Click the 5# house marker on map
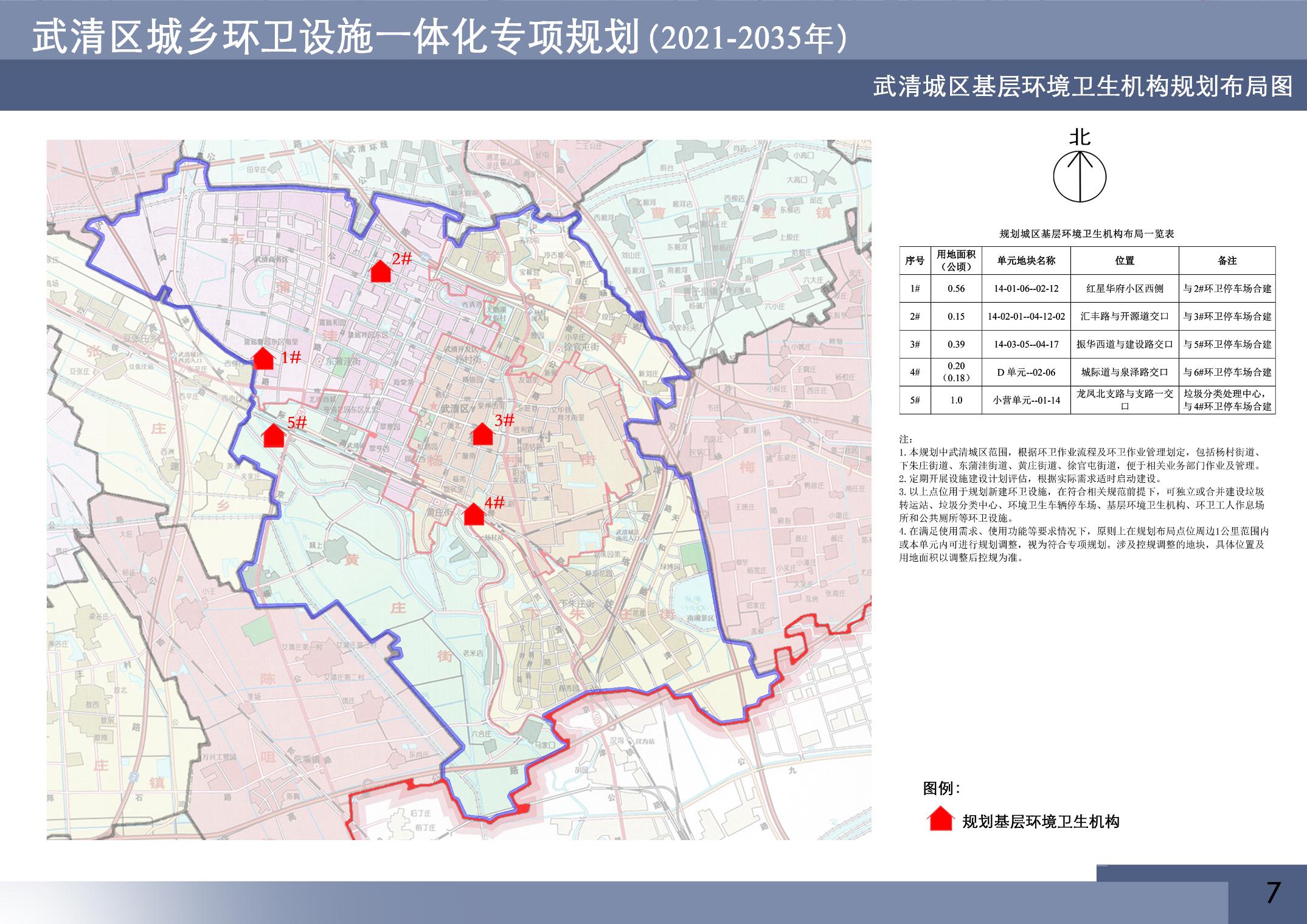Screen dimensions: 1307x924 click(x=273, y=436)
